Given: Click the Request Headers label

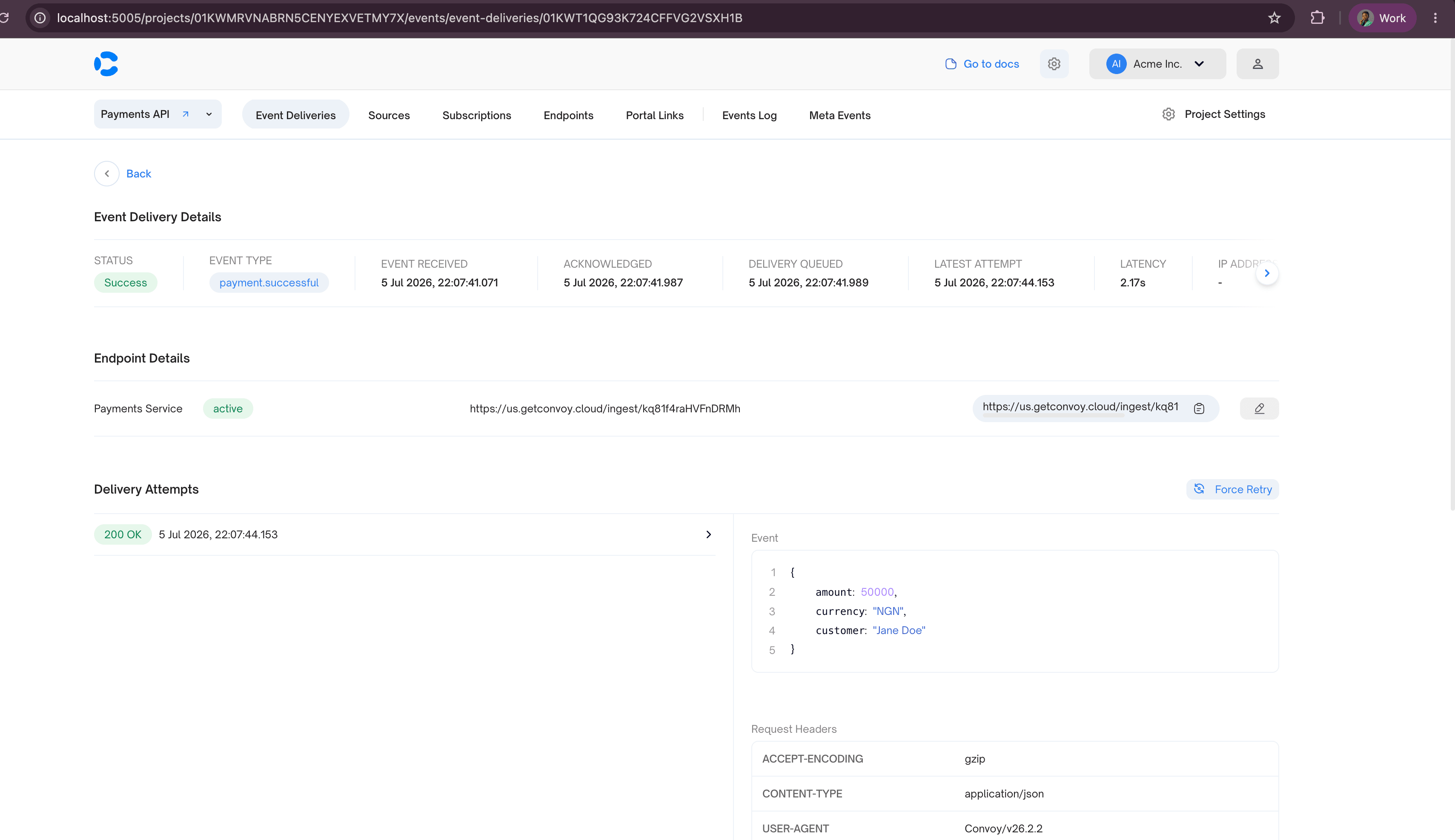Looking at the screenshot, I should click(x=793, y=729).
